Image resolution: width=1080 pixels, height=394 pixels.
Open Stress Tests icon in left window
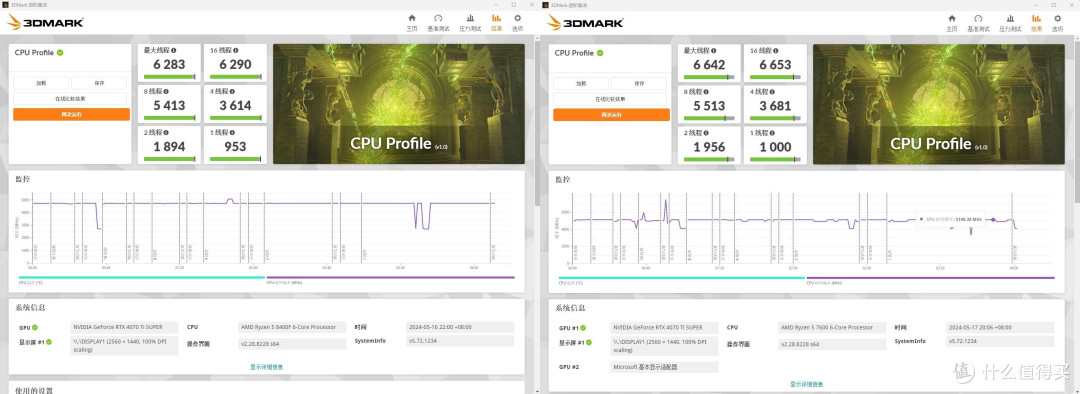coord(470,23)
